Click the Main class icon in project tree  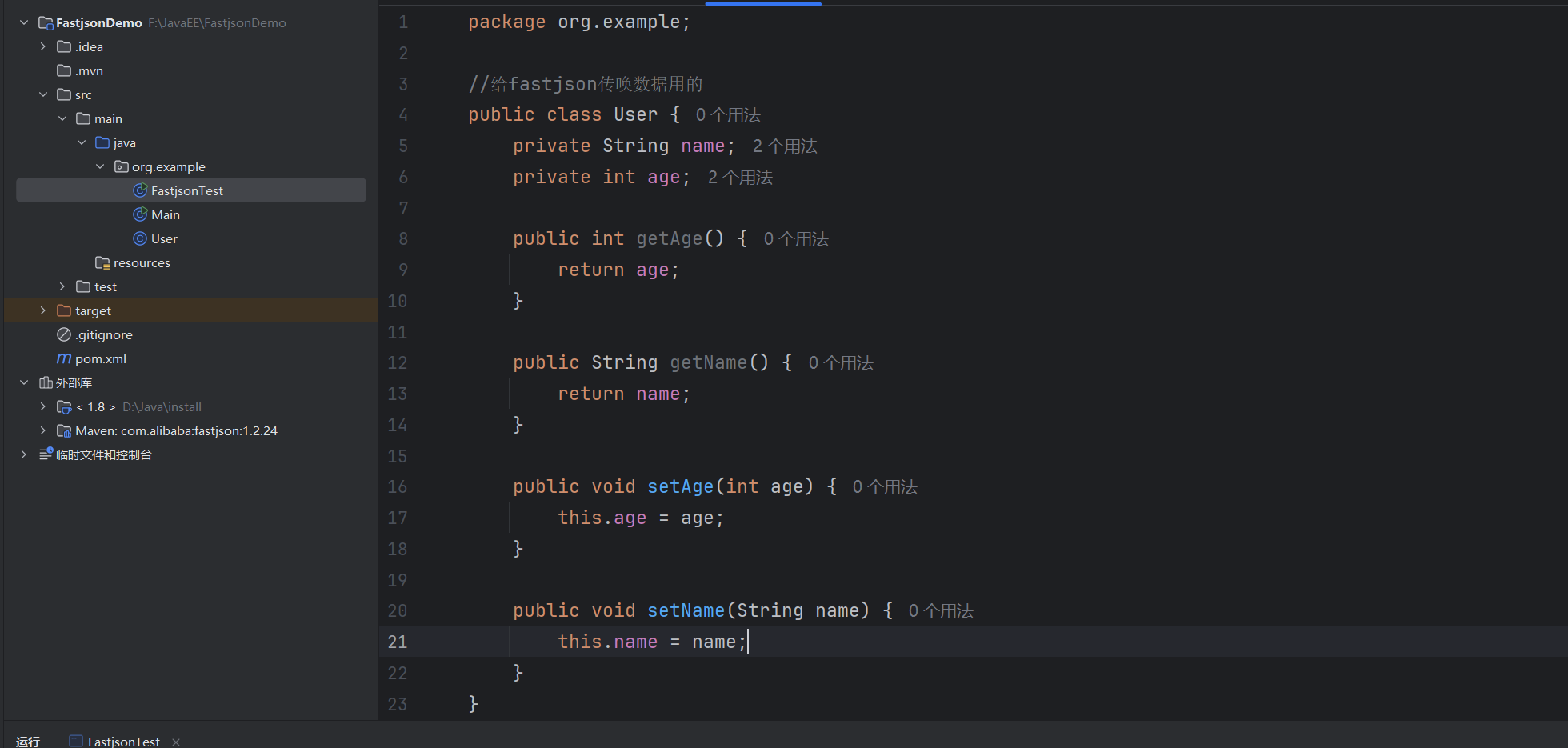(140, 214)
